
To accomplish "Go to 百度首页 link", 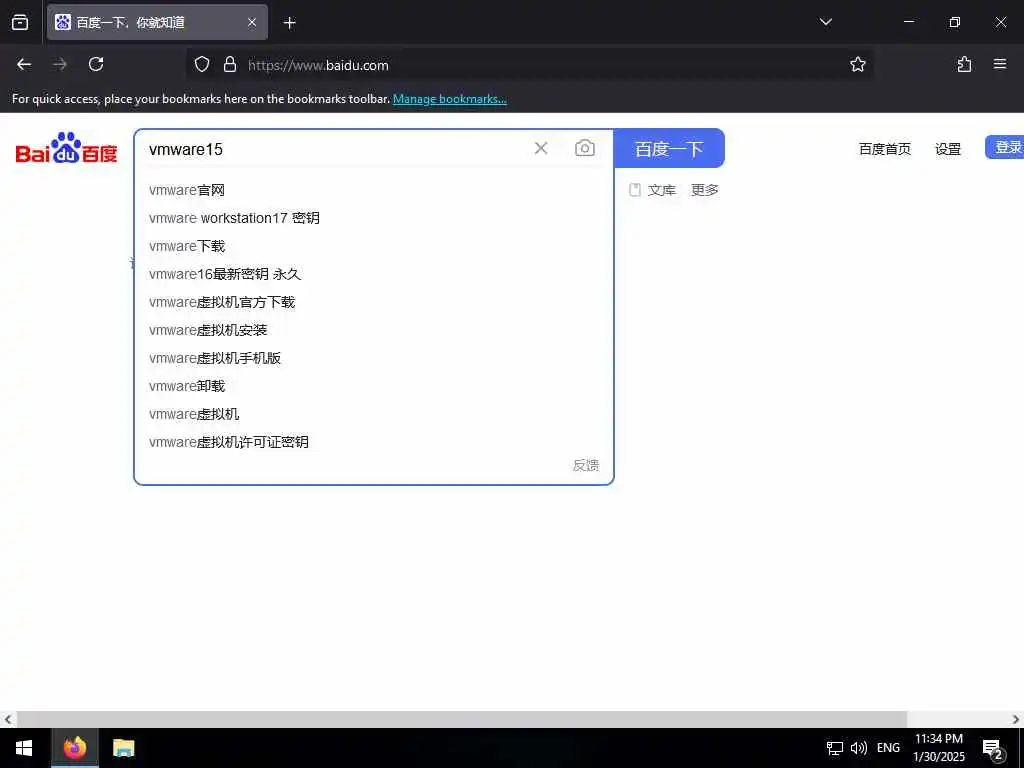I will [884, 149].
